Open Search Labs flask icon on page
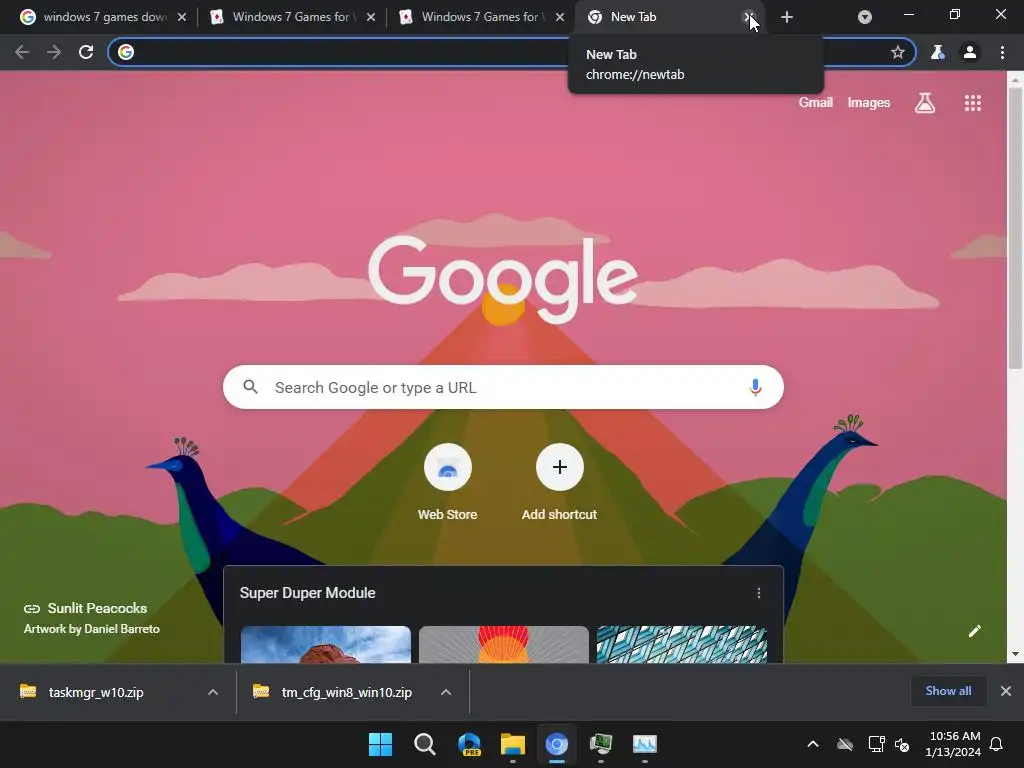 click(x=925, y=103)
